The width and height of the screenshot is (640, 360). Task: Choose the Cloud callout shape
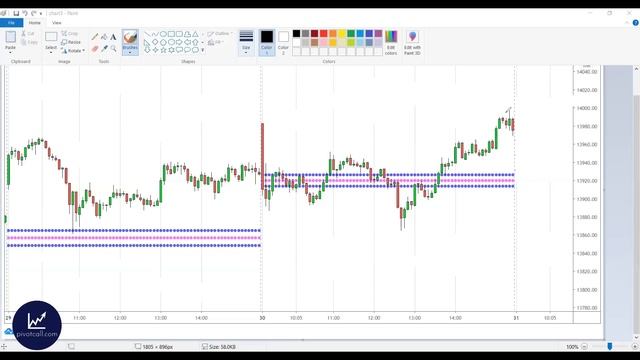(x=196, y=50)
